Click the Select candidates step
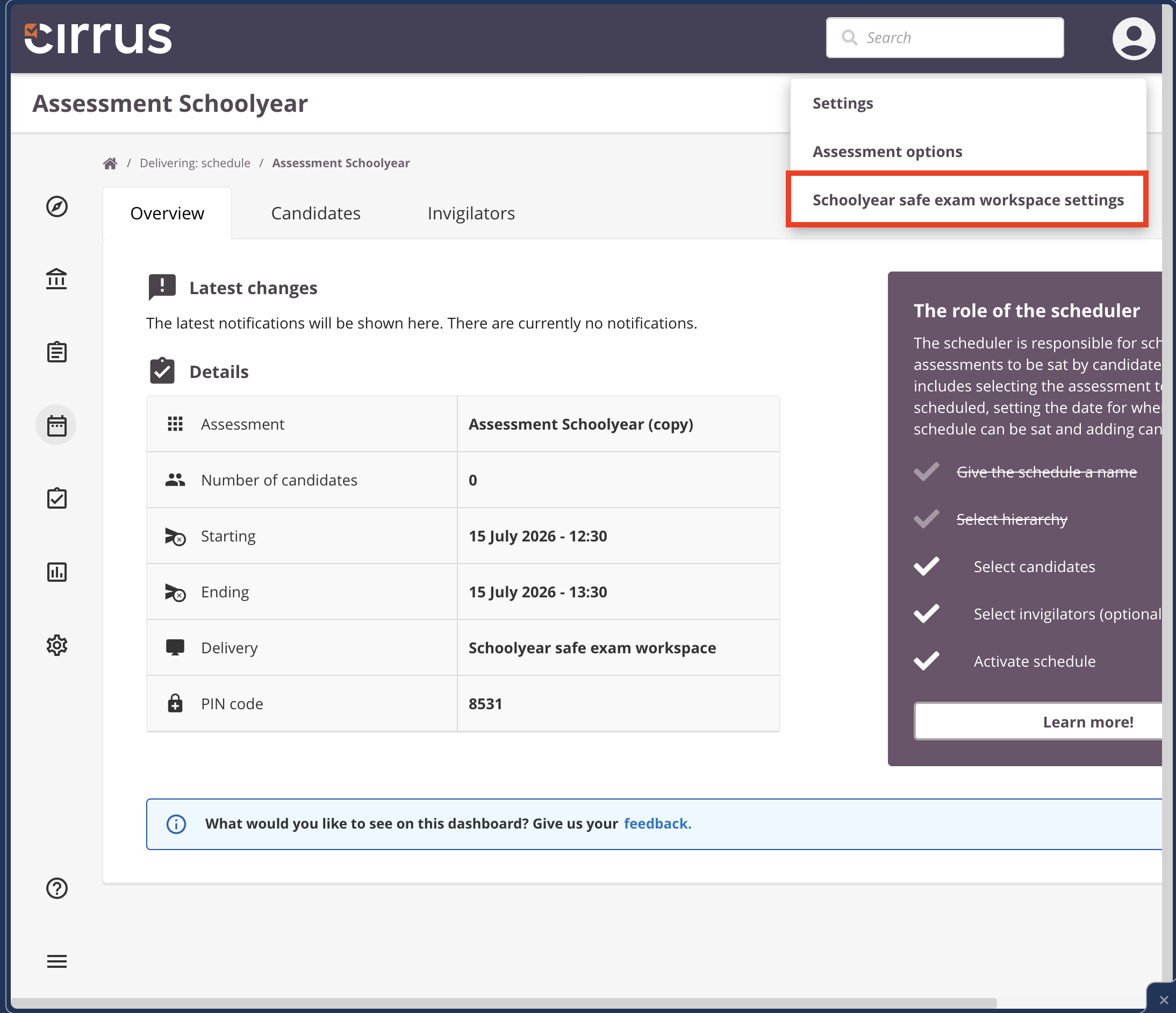Screen dimensions: 1176x1013 coord(1034,567)
